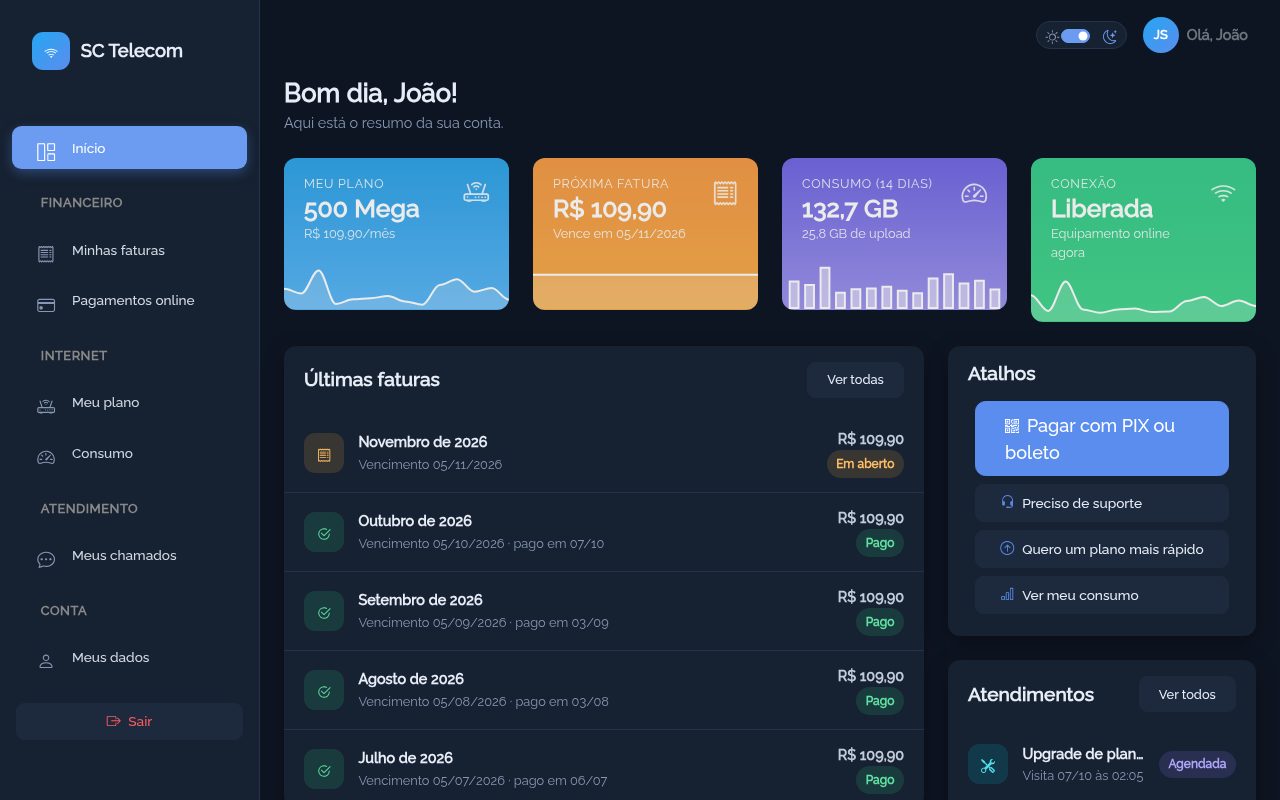Click the Ver todas faturas button
The width and height of the screenshot is (1280, 800).
coord(855,380)
